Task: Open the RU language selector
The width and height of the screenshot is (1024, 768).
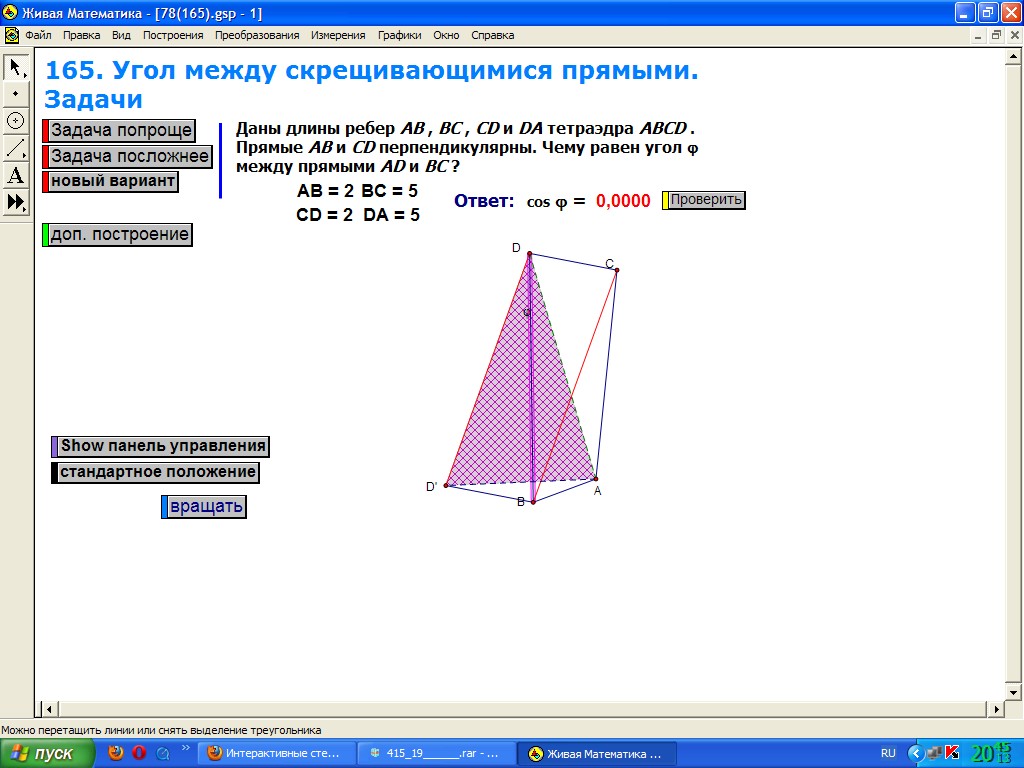Action: point(888,753)
